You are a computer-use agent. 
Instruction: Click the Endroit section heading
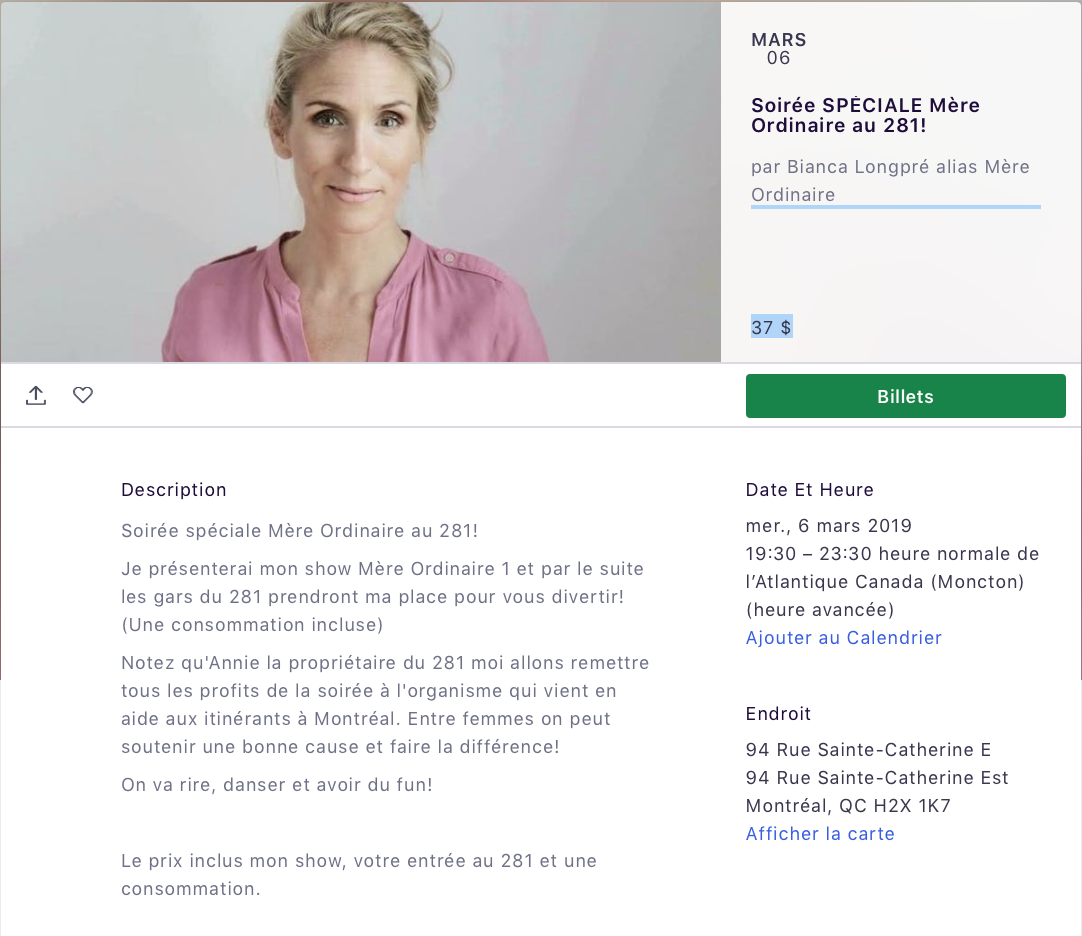pos(778,714)
